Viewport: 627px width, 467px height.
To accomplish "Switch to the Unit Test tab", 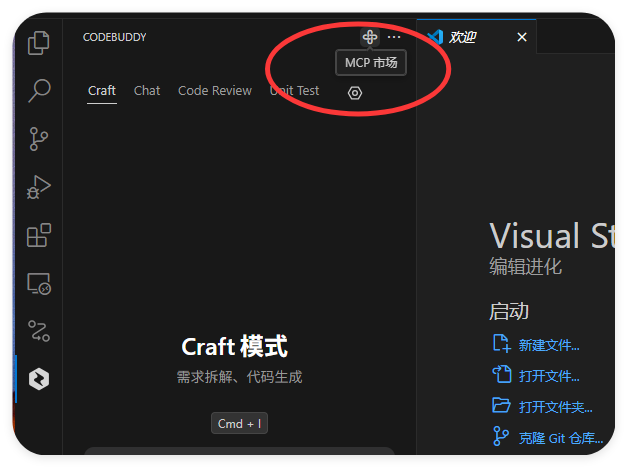I will (294, 91).
